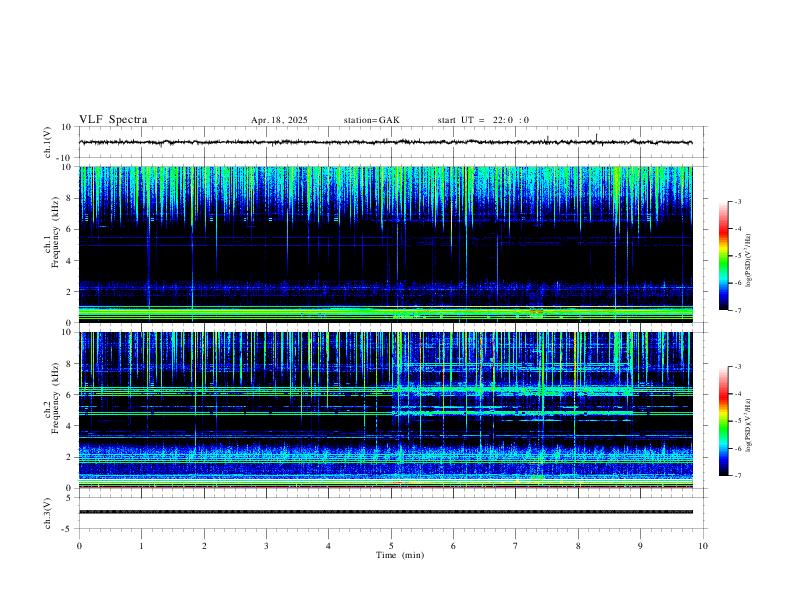Click the time axis tick label "8"
The height and width of the screenshot is (612, 792).
click(x=578, y=546)
